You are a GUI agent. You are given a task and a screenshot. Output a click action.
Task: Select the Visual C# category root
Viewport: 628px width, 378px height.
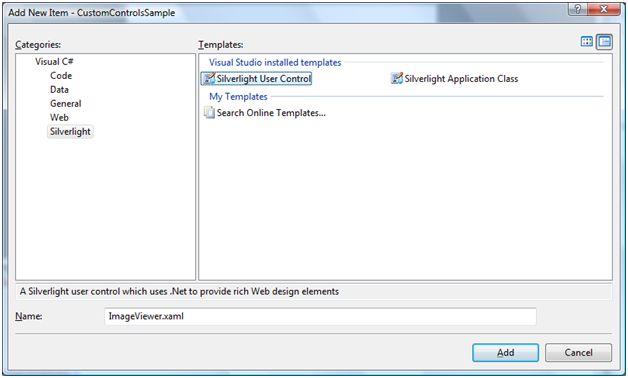(54, 62)
